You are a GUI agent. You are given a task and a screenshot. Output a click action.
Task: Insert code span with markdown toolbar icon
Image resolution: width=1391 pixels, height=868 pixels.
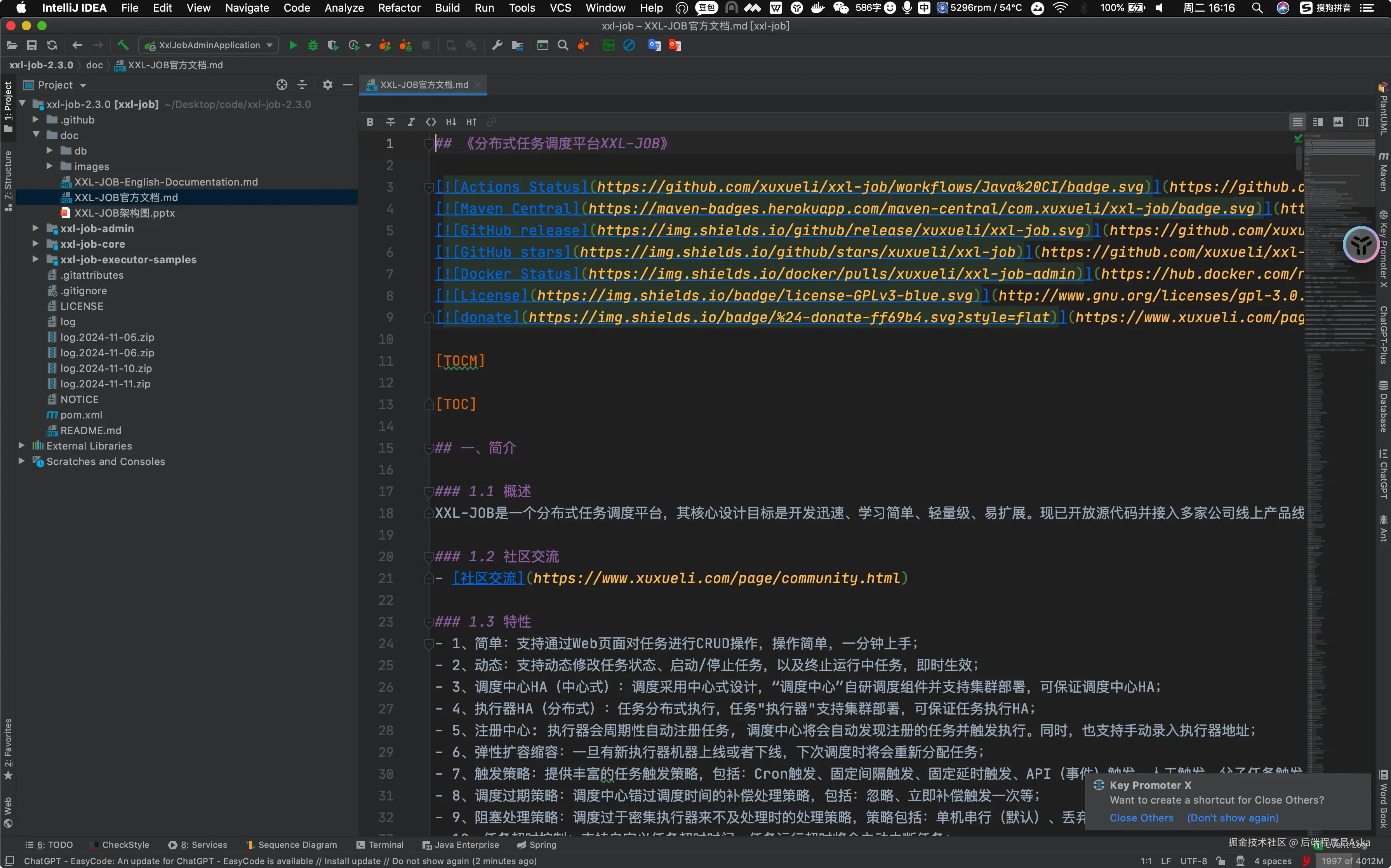(431, 122)
